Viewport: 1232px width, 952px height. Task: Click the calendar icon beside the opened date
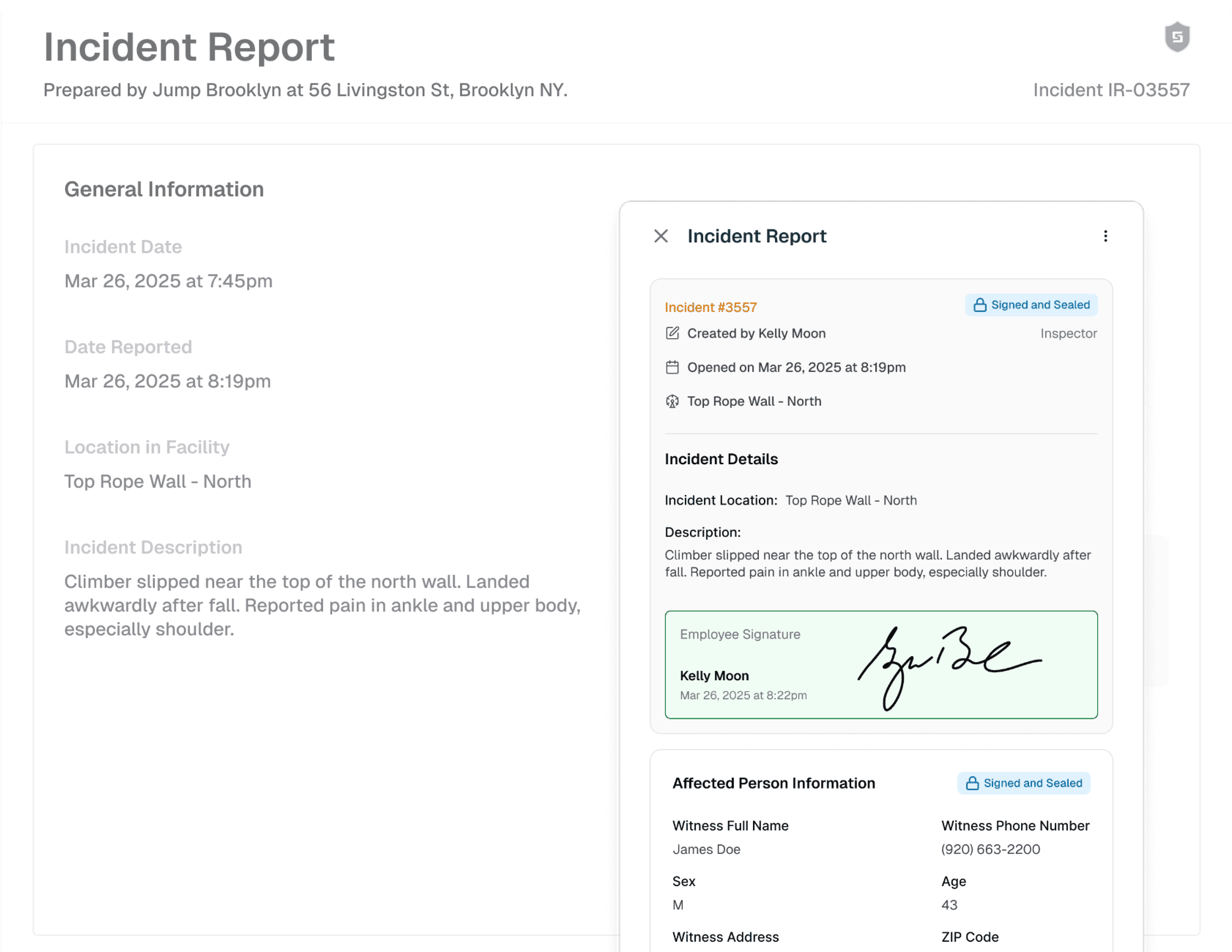672,367
